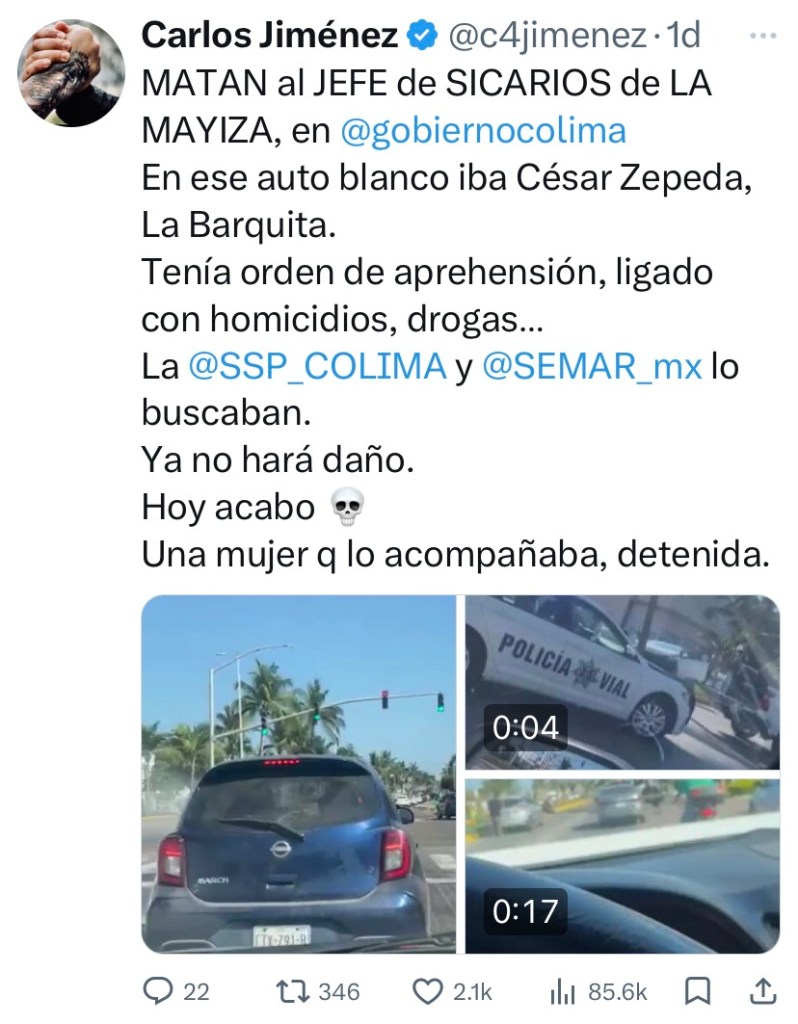Click the verified badge next to Carlos Jiménez
Image resolution: width=798 pixels, height=1024 pixels.
423,35
